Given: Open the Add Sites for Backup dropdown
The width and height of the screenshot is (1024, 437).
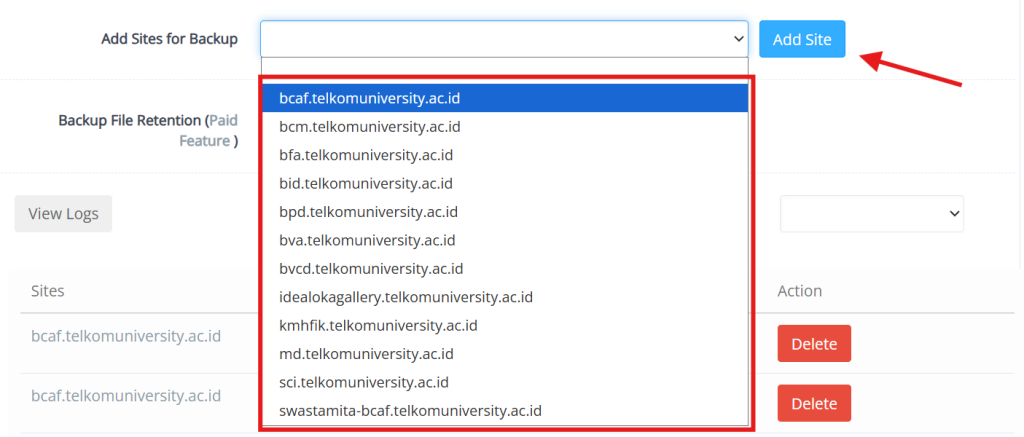Looking at the screenshot, I should (x=504, y=39).
